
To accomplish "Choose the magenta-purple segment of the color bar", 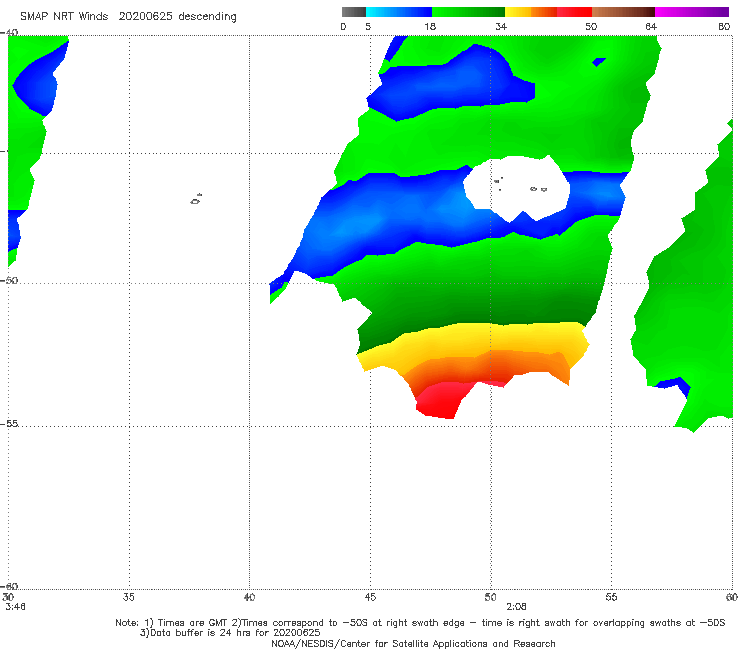I will click(692, 12).
